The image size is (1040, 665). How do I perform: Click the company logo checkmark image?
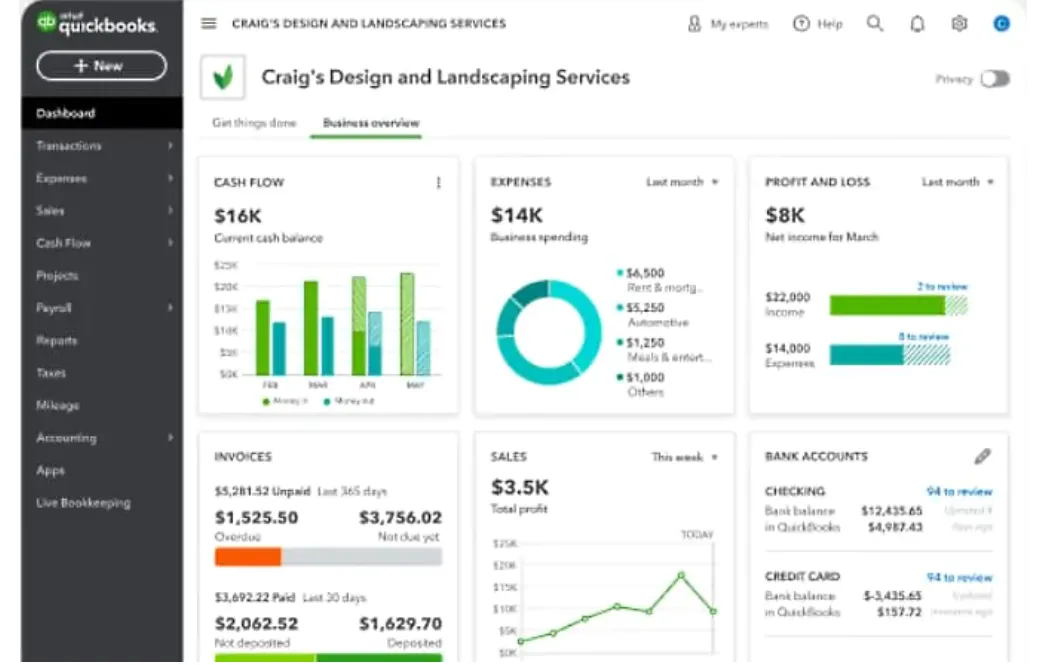pyautogui.click(x=223, y=78)
